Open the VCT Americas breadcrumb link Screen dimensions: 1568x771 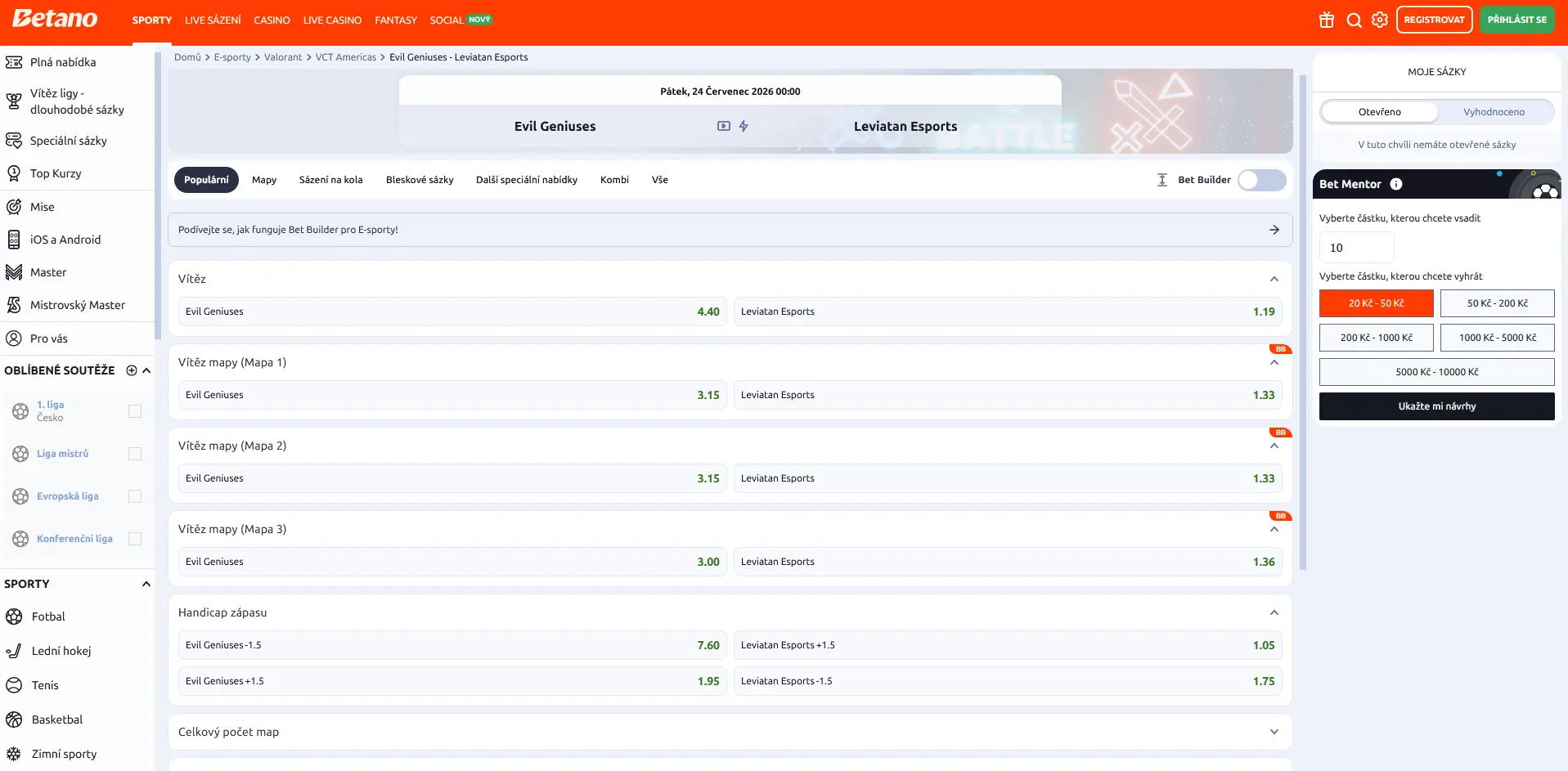[346, 57]
